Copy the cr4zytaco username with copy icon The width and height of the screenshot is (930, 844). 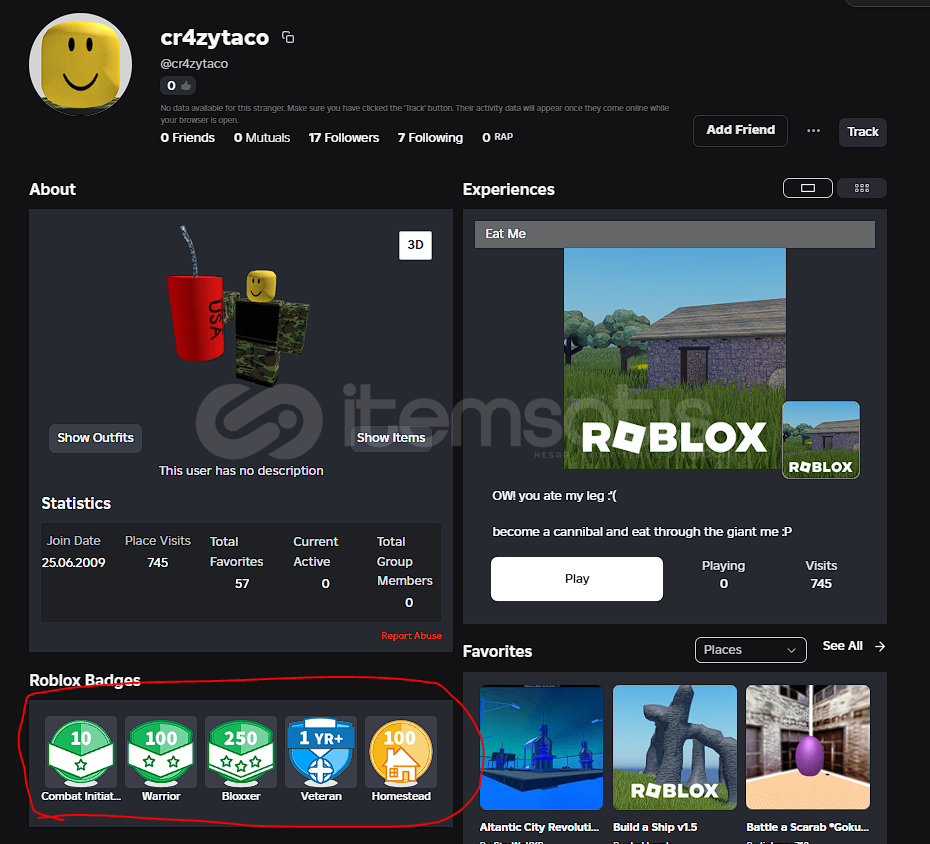tap(288, 37)
